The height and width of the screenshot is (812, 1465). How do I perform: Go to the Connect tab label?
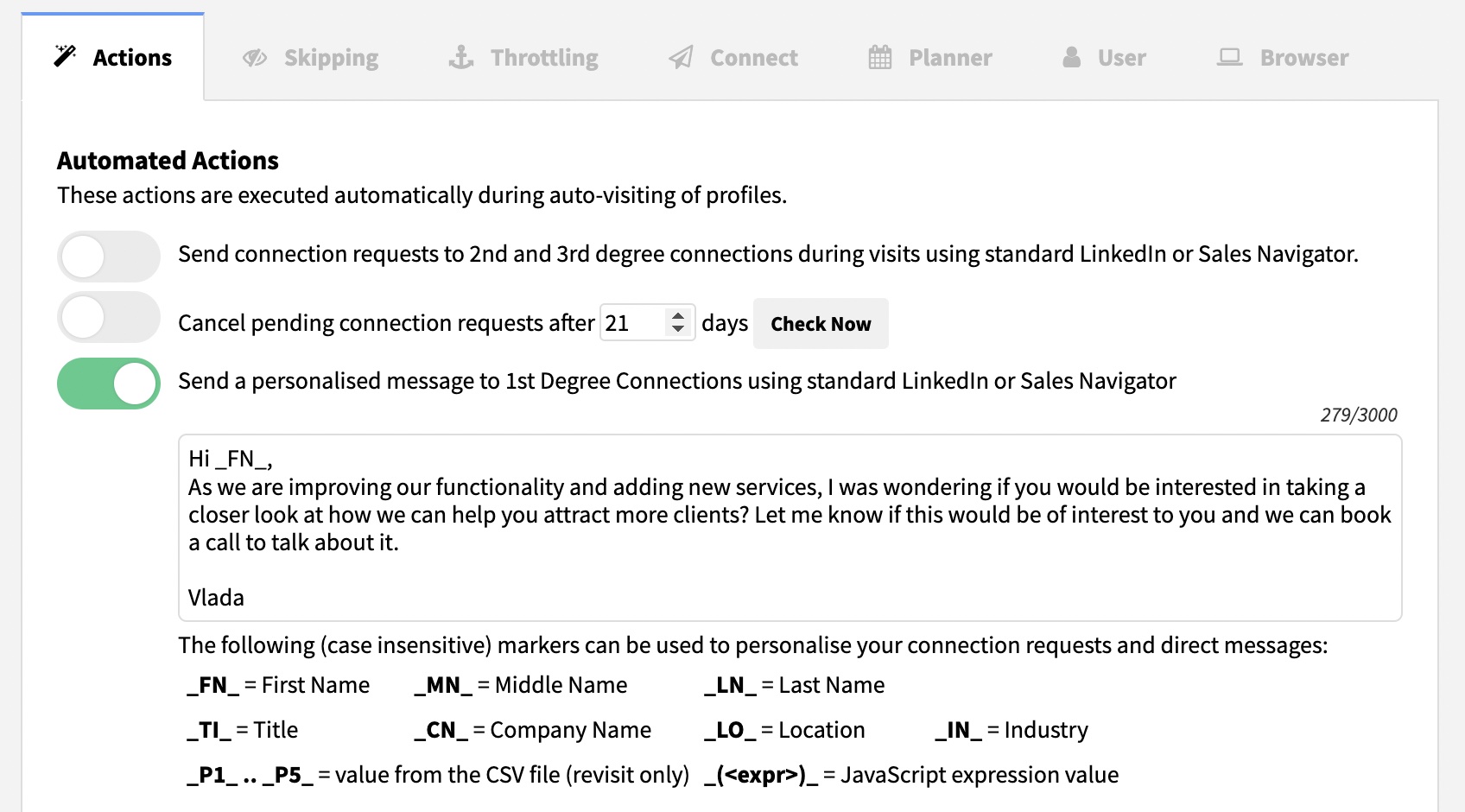(754, 58)
